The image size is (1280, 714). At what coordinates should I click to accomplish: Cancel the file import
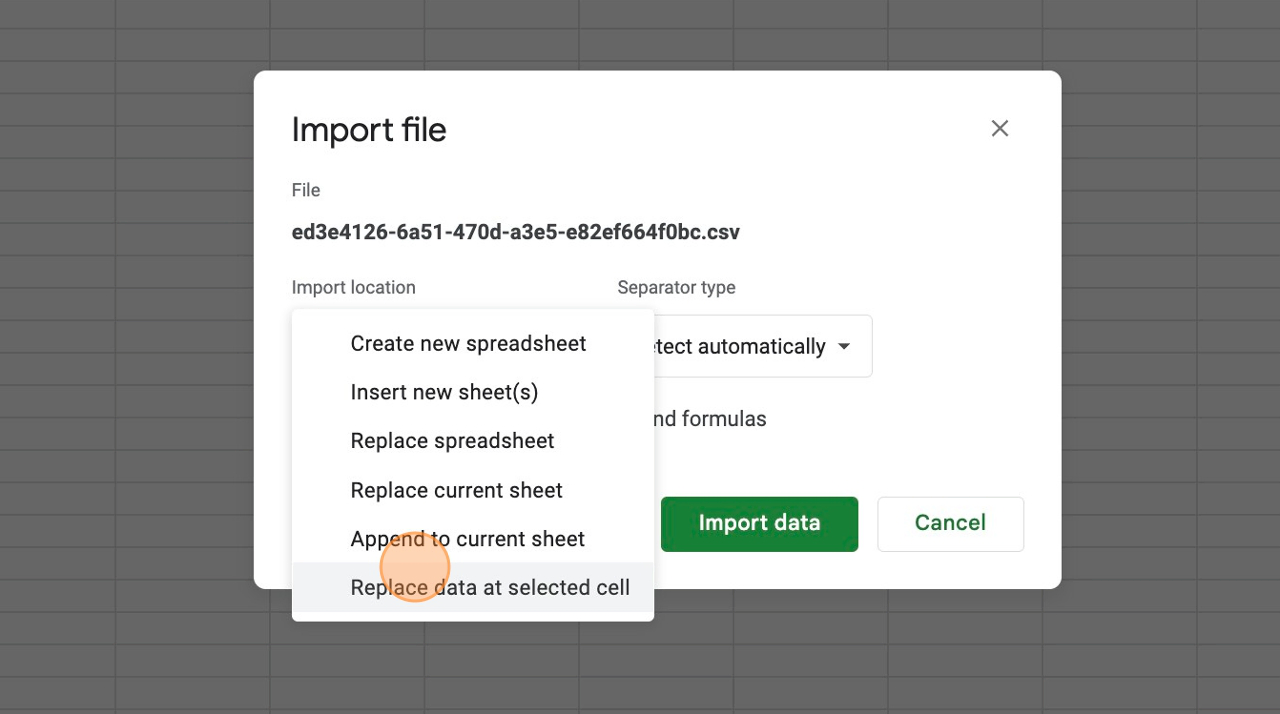click(949, 523)
